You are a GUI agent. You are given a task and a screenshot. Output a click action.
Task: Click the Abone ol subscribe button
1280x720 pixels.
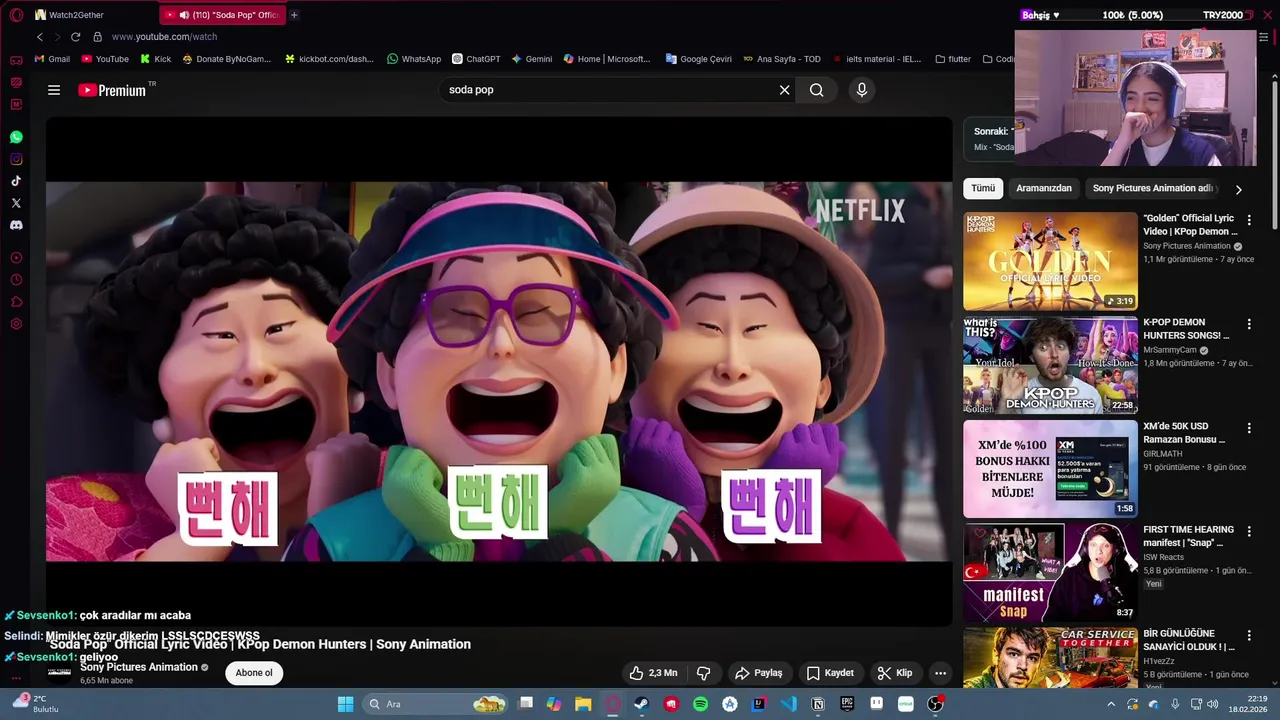[x=254, y=673]
